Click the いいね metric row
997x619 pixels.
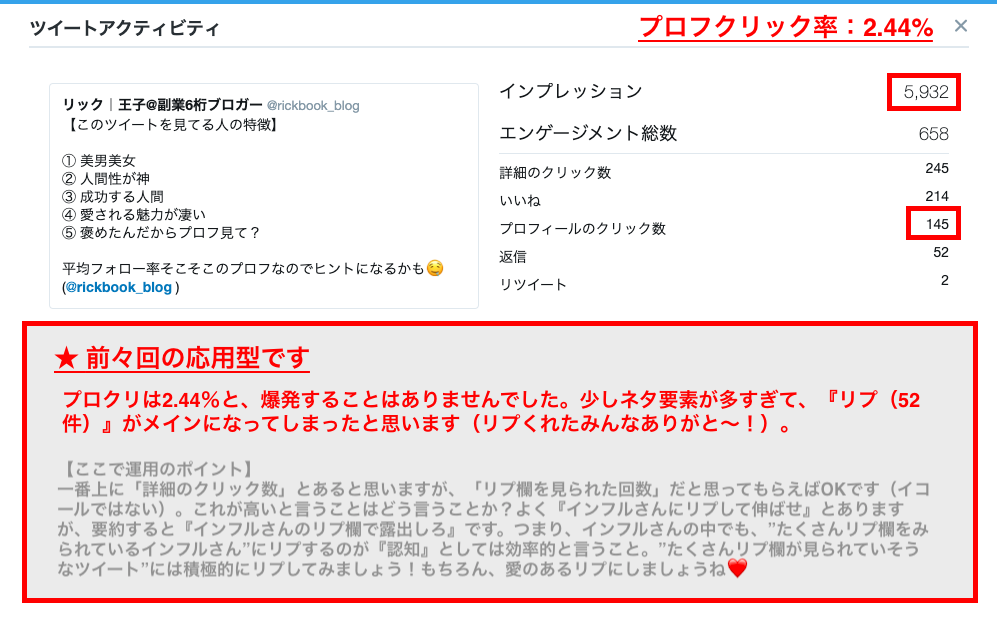pyautogui.click(x=724, y=200)
